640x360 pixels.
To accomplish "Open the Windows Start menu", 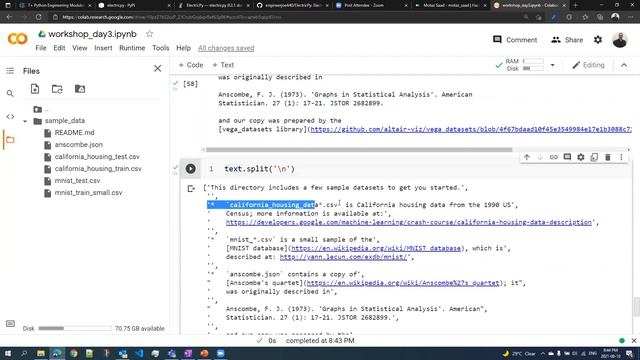I will click(x=8, y=353).
